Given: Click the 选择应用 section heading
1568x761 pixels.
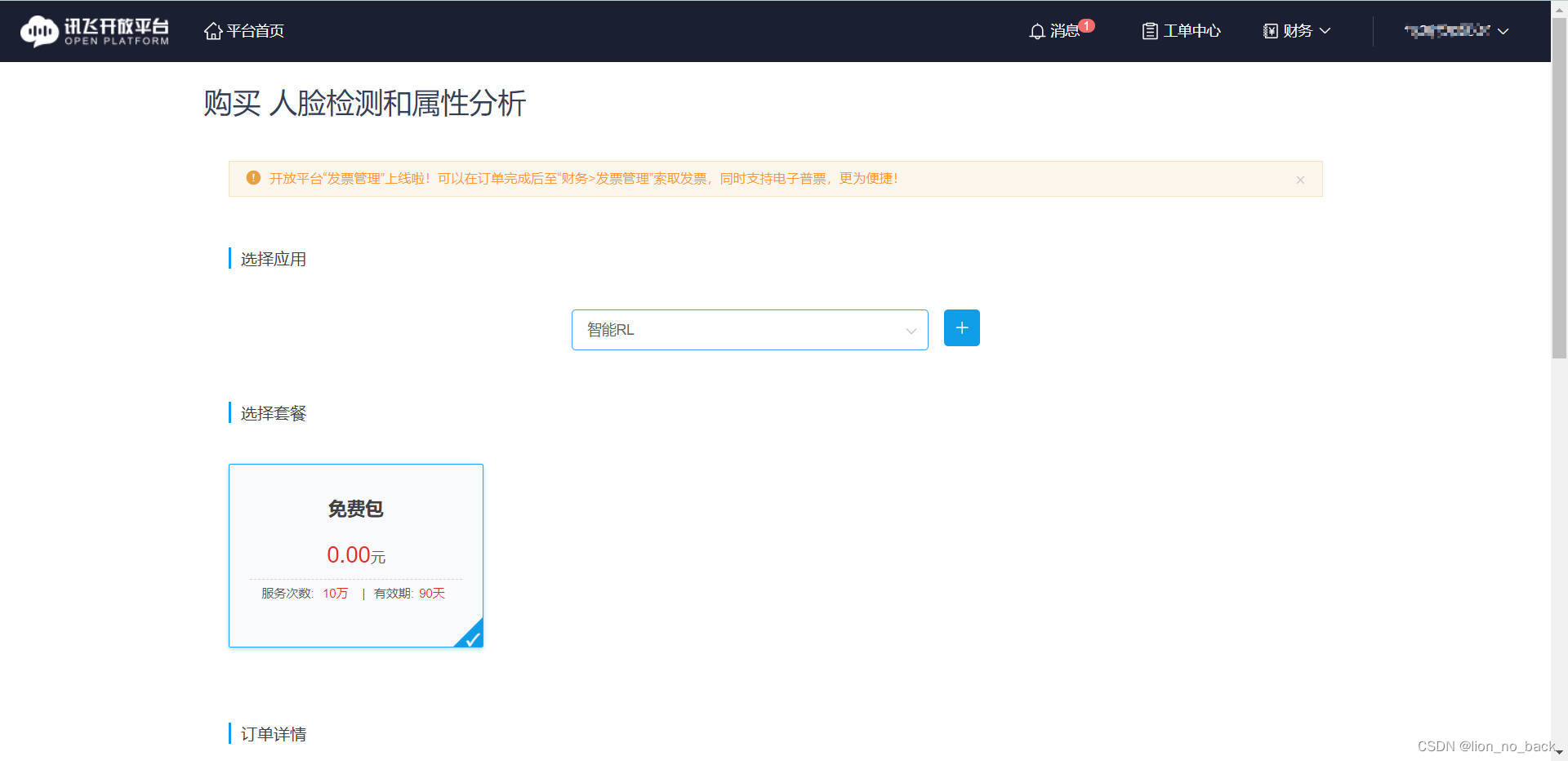Looking at the screenshot, I should [x=273, y=259].
